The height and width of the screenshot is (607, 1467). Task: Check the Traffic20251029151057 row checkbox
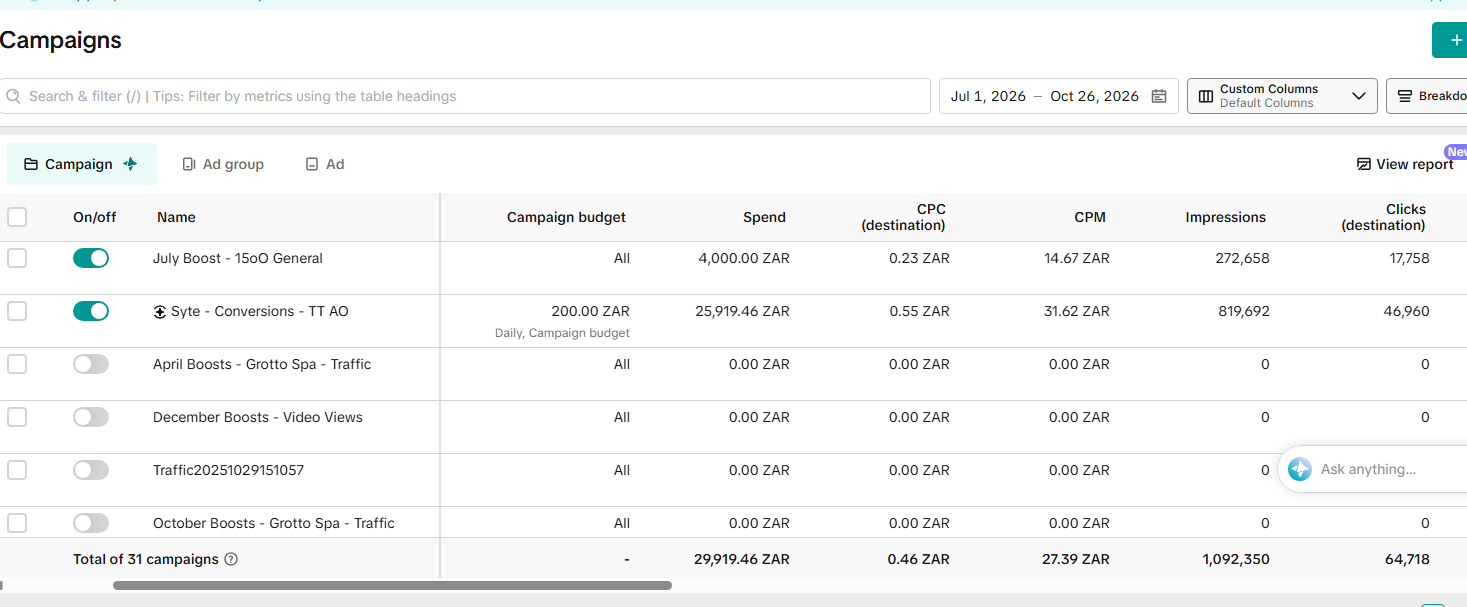[17, 470]
